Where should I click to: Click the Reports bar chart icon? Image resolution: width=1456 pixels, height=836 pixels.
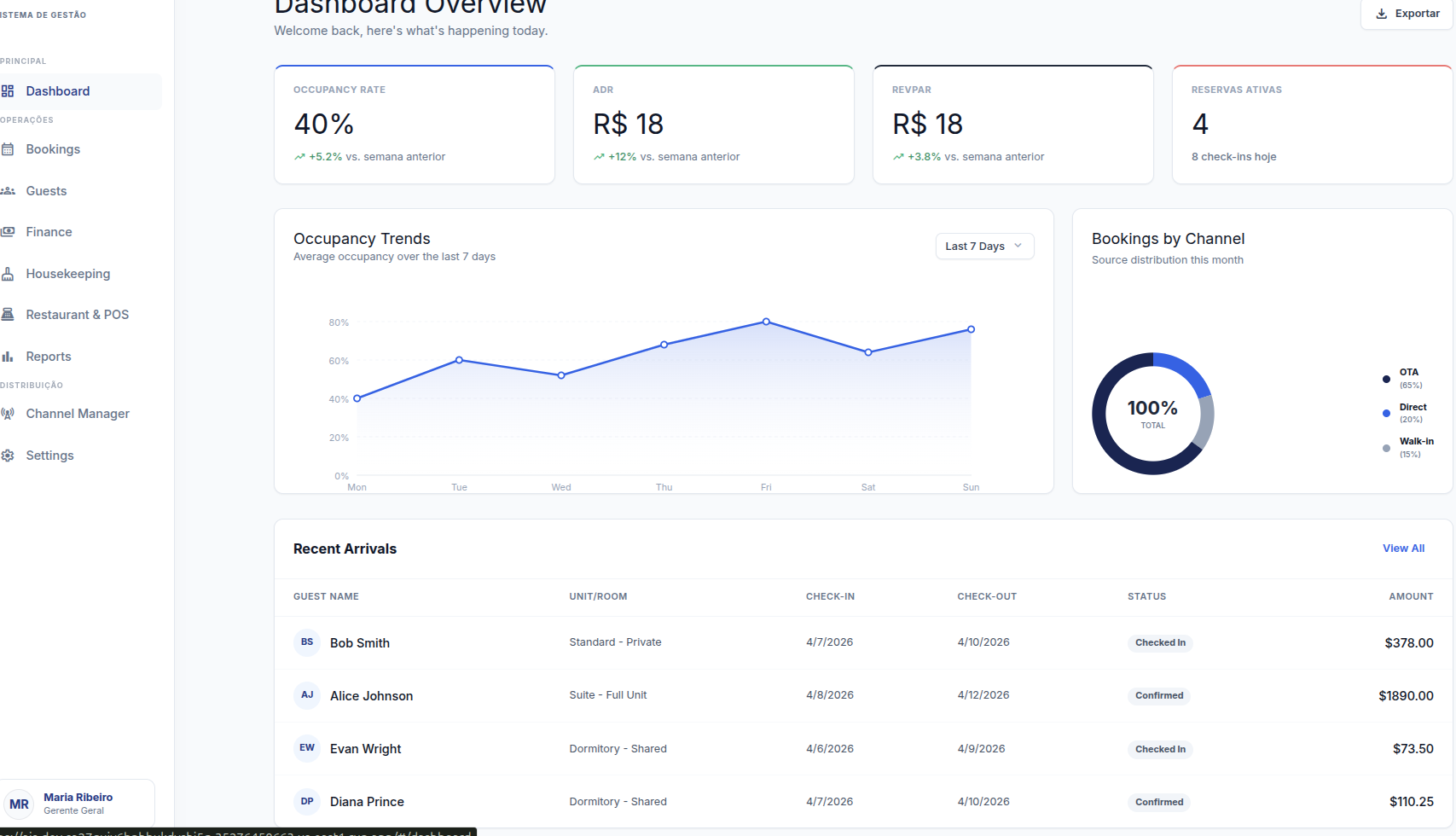coord(8,357)
